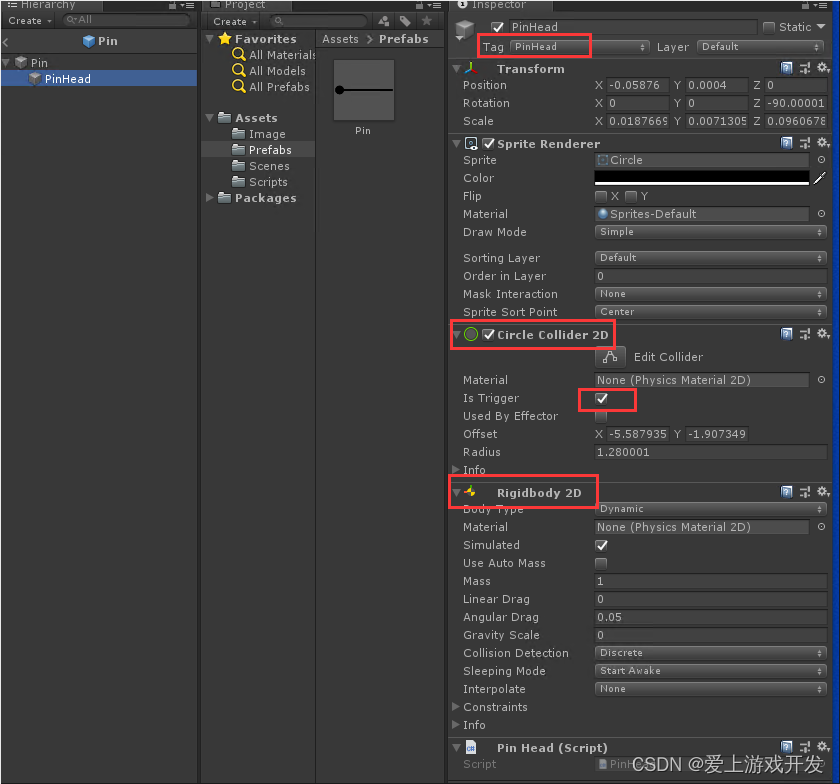The height and width of the screenshot is (784, 840).
Task: Open Sprite Renderer gear settings menu
Action: pyautogui.click(x=823, y=143)
